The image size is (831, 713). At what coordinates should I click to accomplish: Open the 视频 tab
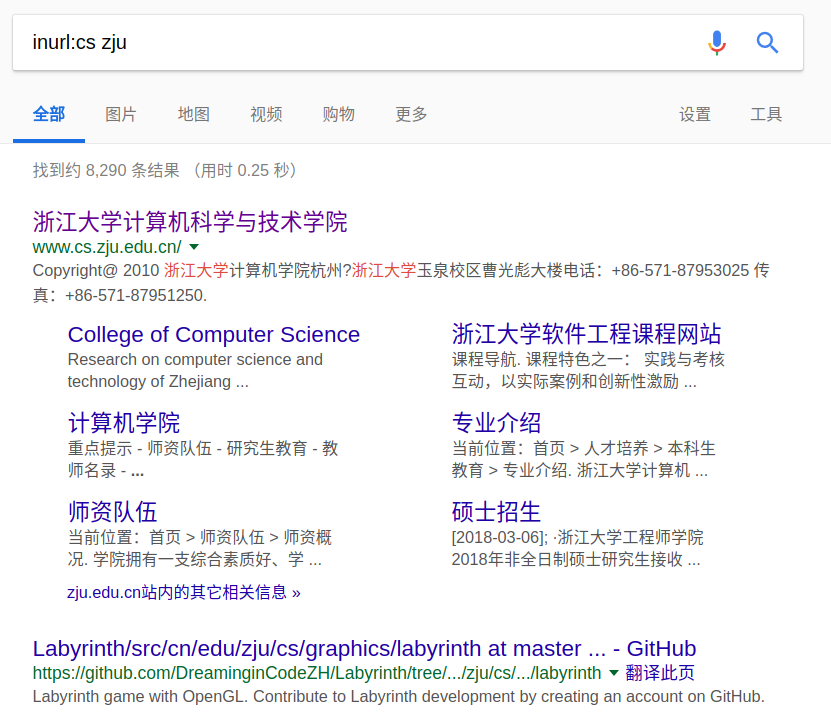[x=266, y=114]
